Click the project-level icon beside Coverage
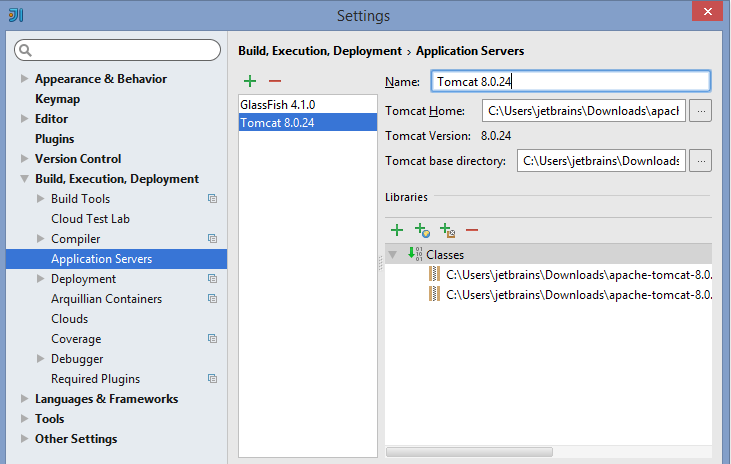This screenshot has width=731, height=464. point(213,339)
